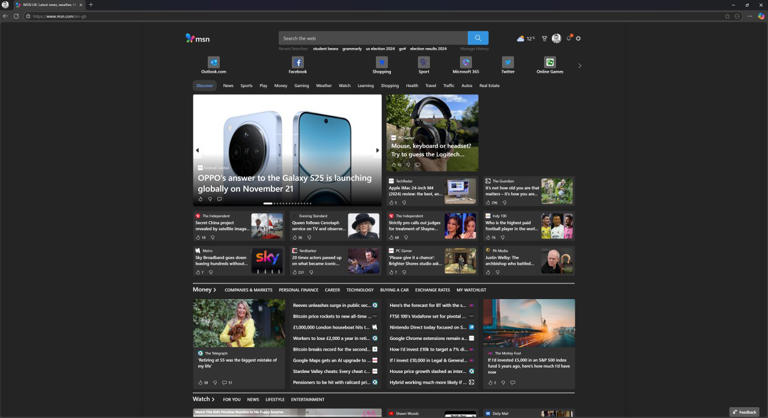Advance the headline carousel with right arrow
This screenshot has height=418, width=768.
click(x=377, y=150)
